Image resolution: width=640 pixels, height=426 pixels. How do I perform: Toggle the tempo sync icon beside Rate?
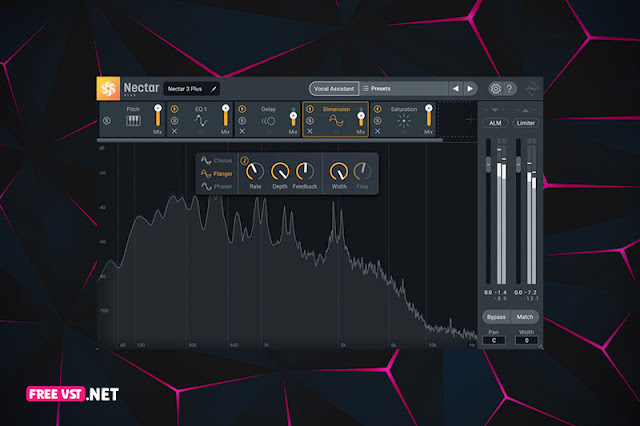[244, 160]
